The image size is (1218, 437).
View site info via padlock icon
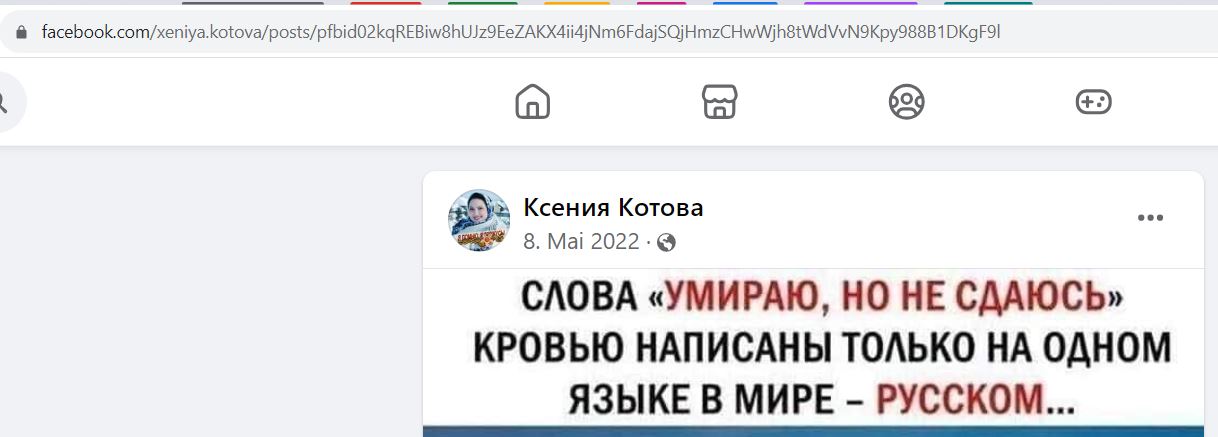(22, 32)
